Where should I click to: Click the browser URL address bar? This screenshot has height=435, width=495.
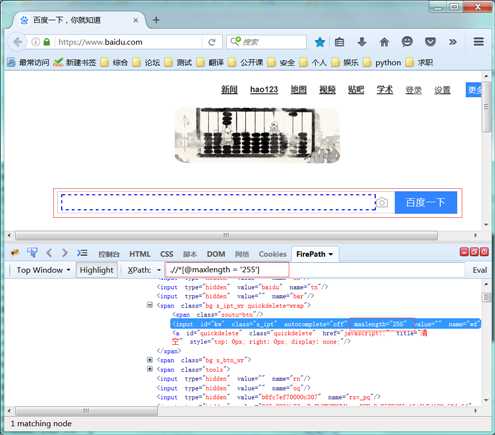tap(128, 42)
